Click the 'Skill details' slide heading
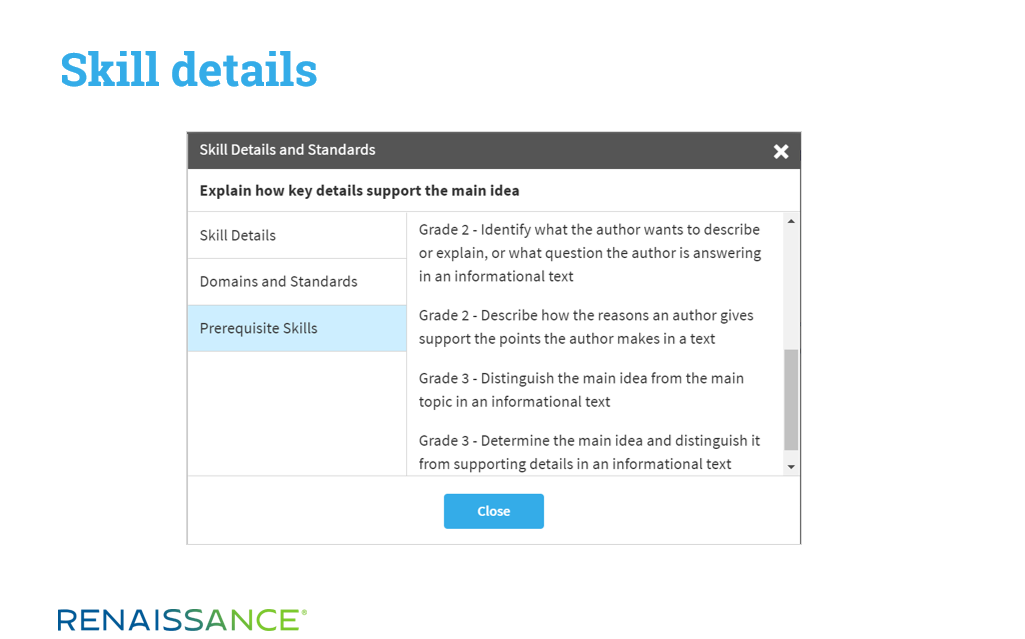Screen dimensions: 1025x639 (189, 70)
